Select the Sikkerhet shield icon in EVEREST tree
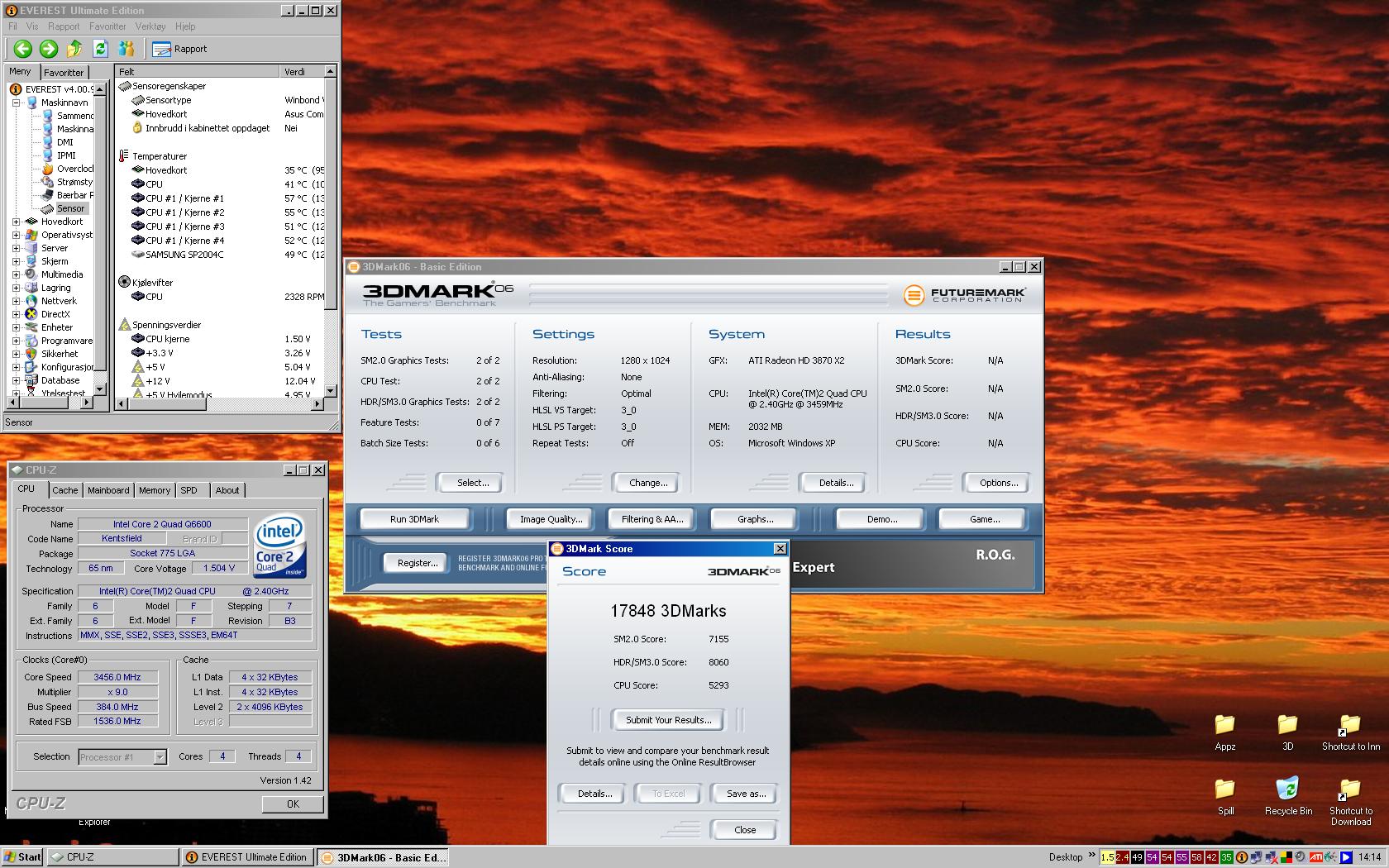Viewport: 1389px width, 868px height. point(31,354)
